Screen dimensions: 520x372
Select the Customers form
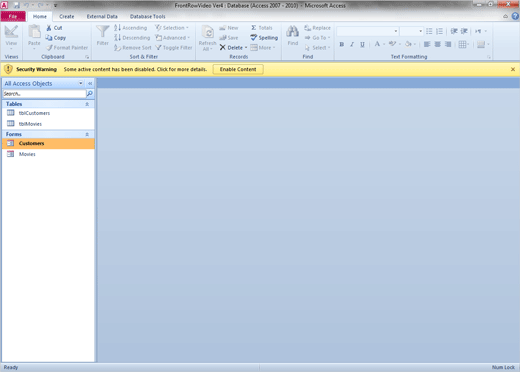tap(48, 143)
